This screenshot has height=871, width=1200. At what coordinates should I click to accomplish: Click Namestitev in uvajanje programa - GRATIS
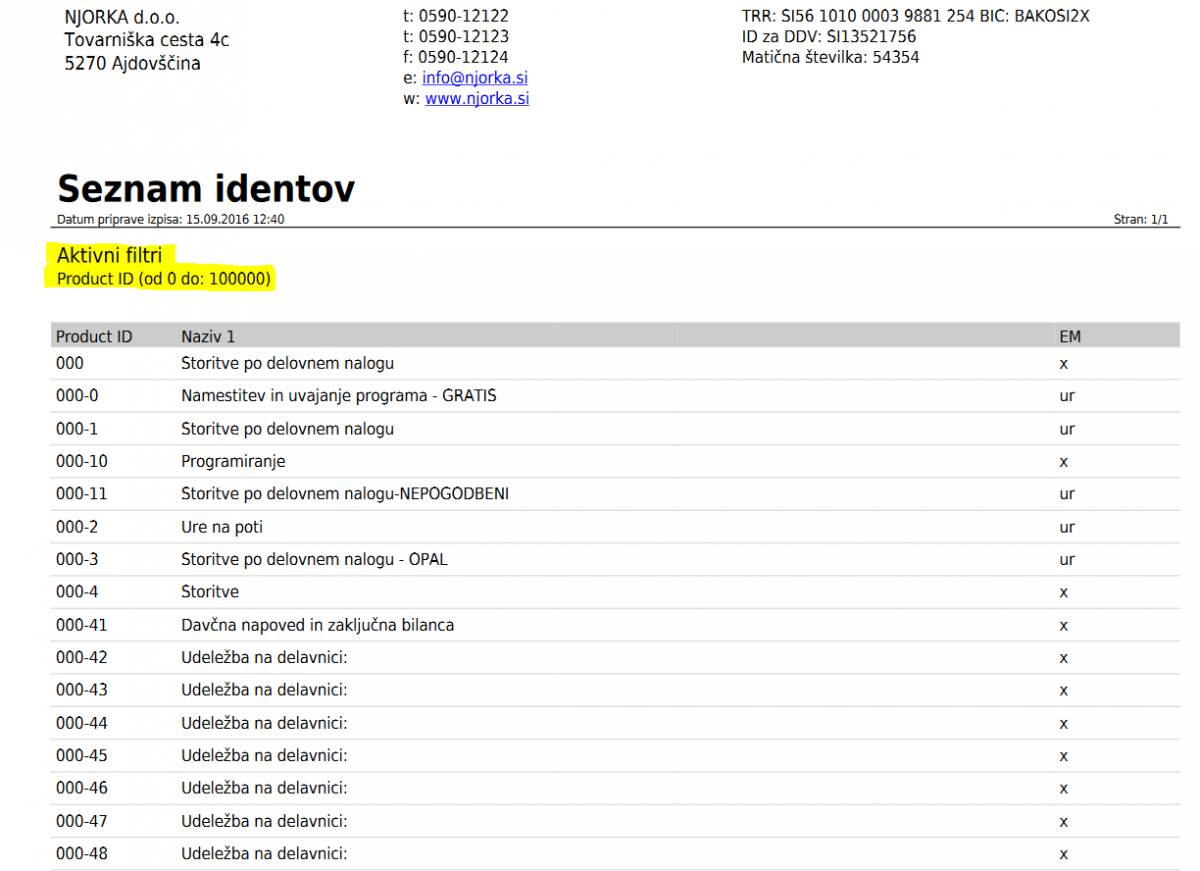tap(338, 396)
